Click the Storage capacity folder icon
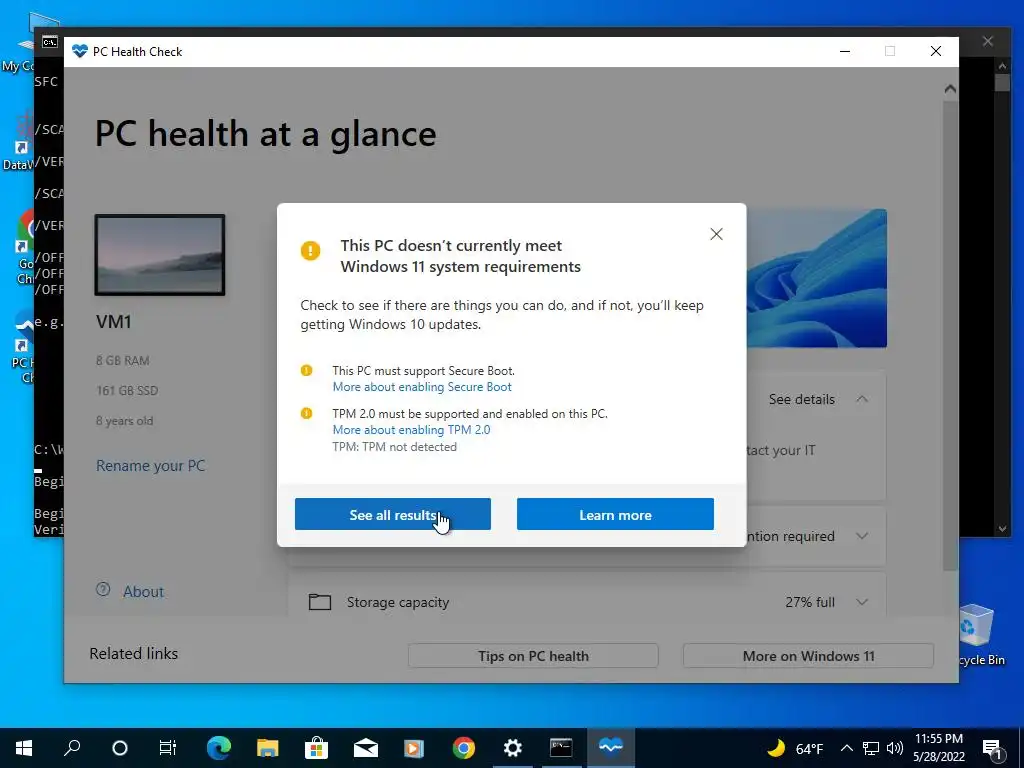The image size is (1024, 768). pos(319,601)
